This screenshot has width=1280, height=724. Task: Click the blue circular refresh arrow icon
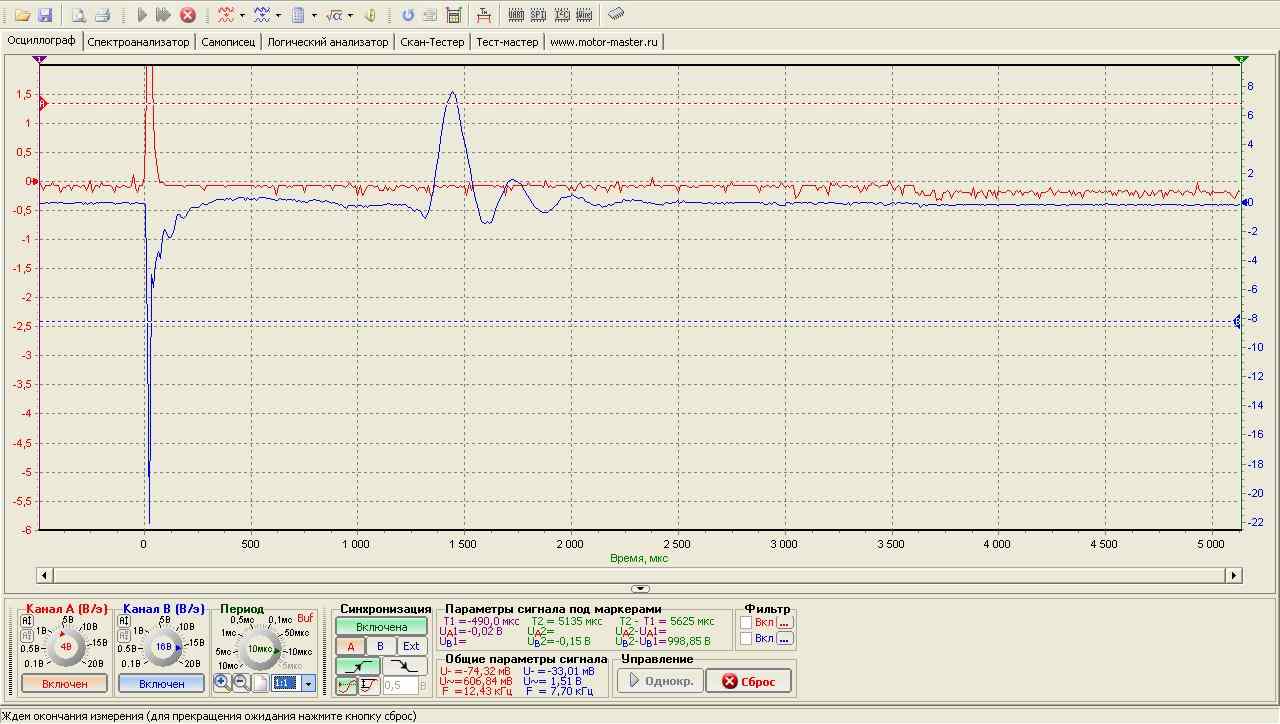coord(408,15)
